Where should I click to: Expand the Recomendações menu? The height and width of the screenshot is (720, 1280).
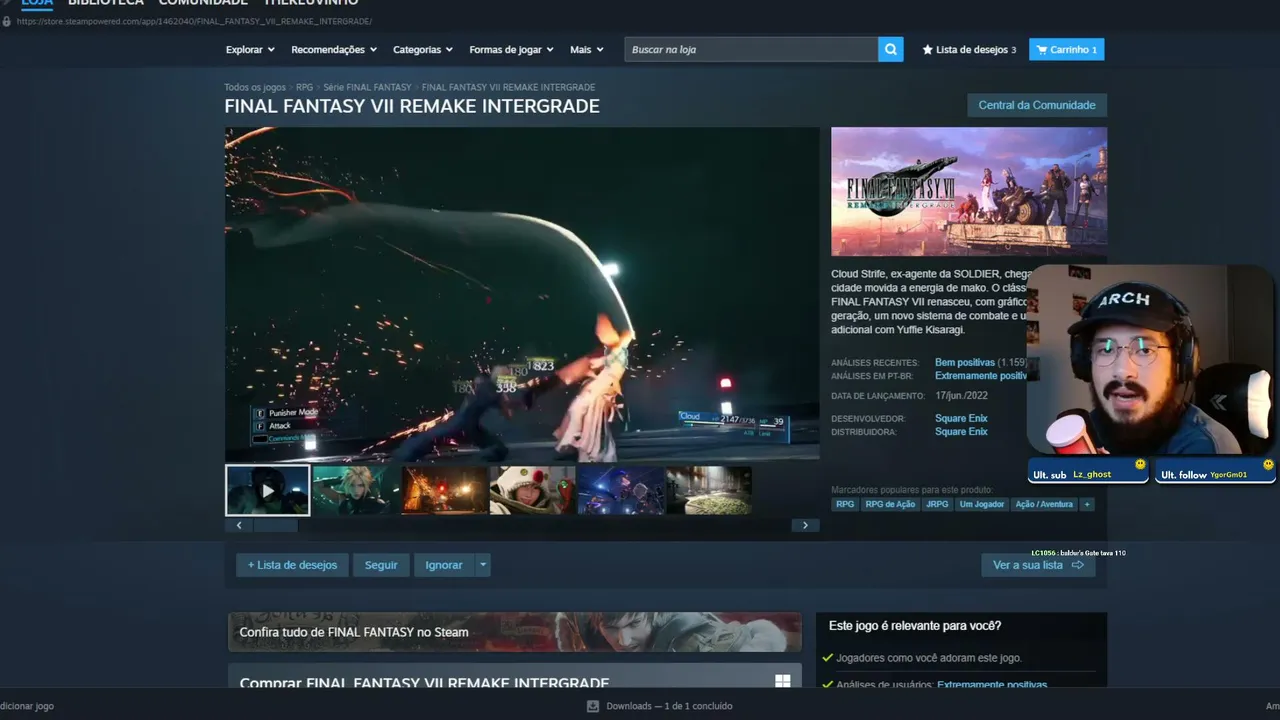coord(334,49)
